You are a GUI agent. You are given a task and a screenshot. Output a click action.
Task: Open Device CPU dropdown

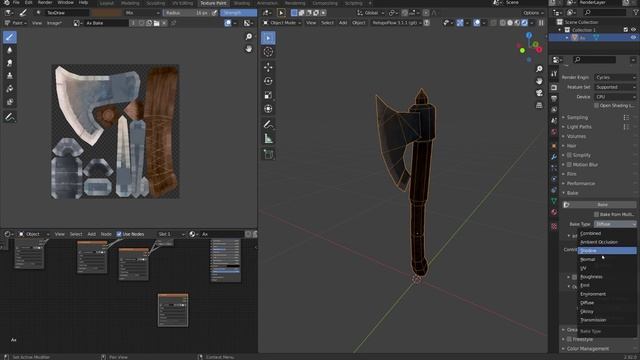point(615,97)
